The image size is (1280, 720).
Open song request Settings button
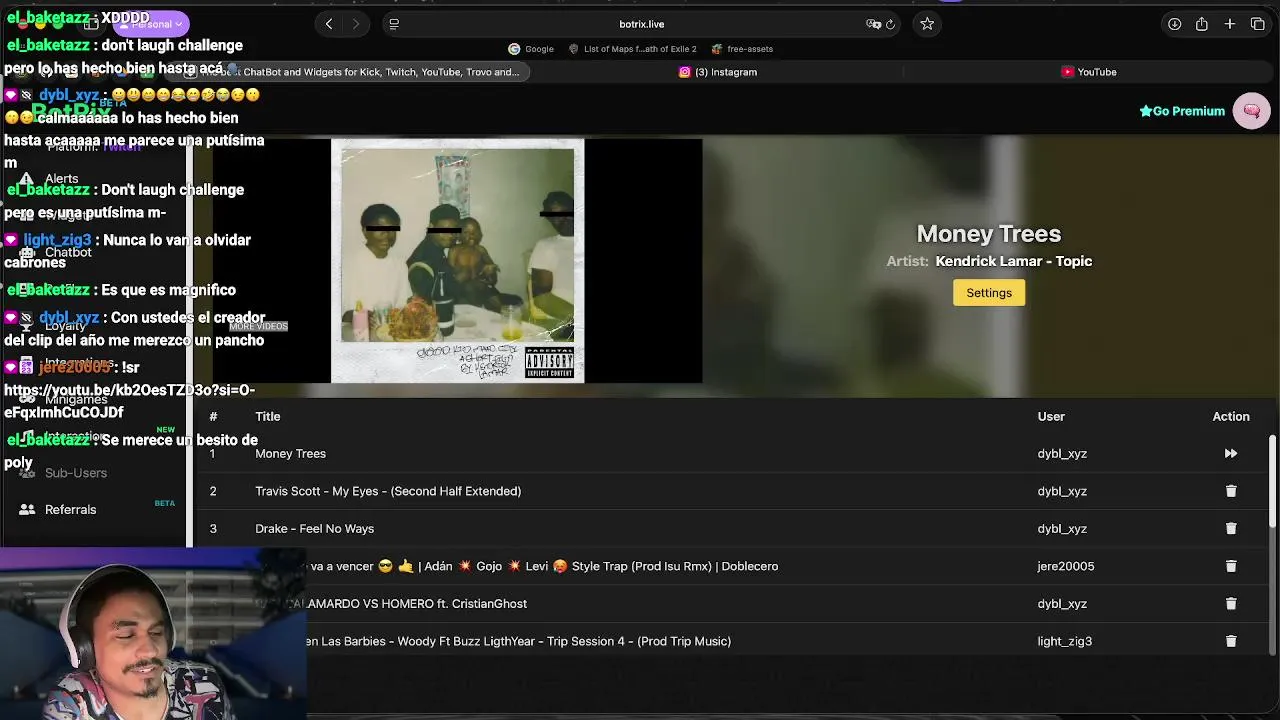[x=989, y=293]
